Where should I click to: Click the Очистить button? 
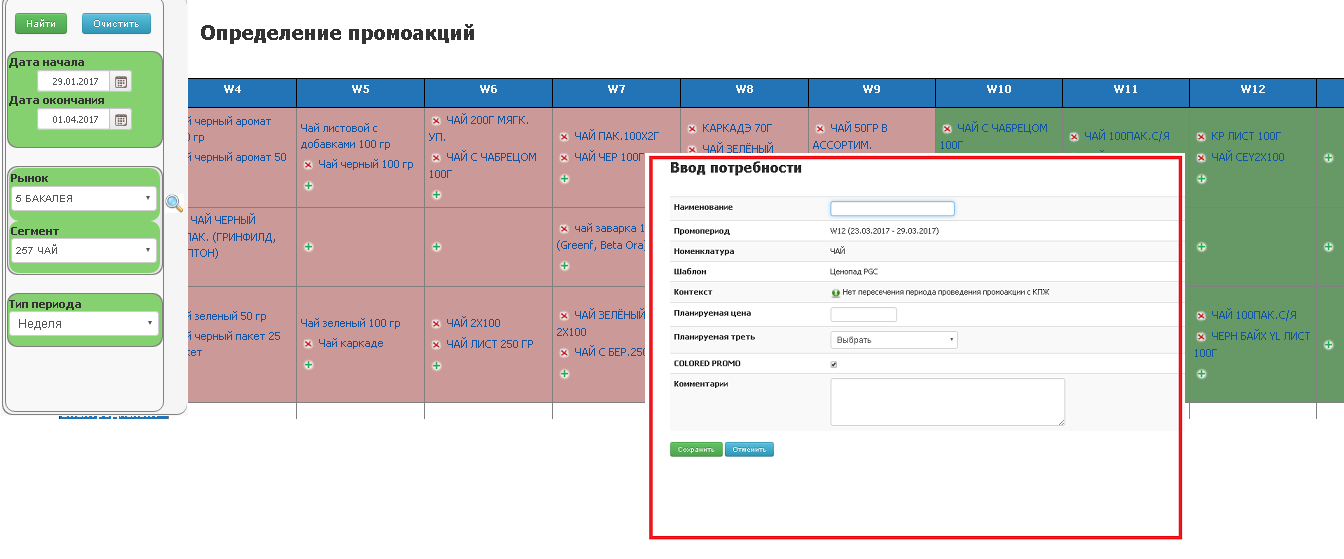coord(116,23)
